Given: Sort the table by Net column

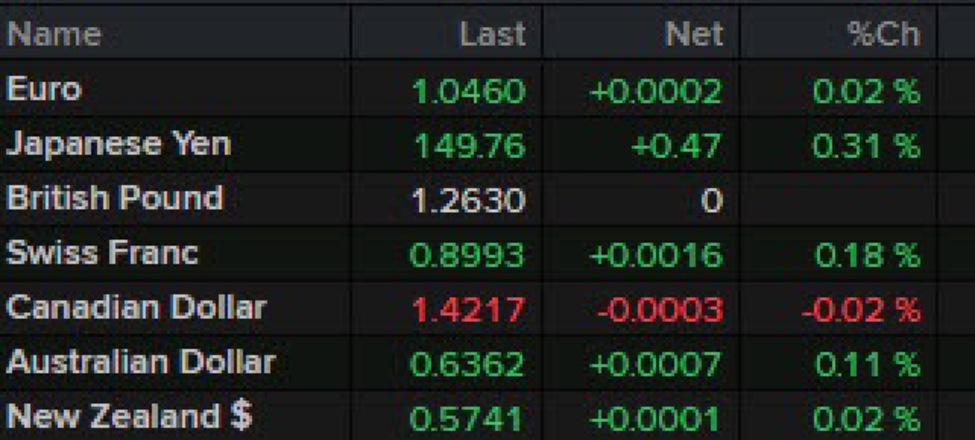Looking at the screenshot, I should [x=693, y=34].
